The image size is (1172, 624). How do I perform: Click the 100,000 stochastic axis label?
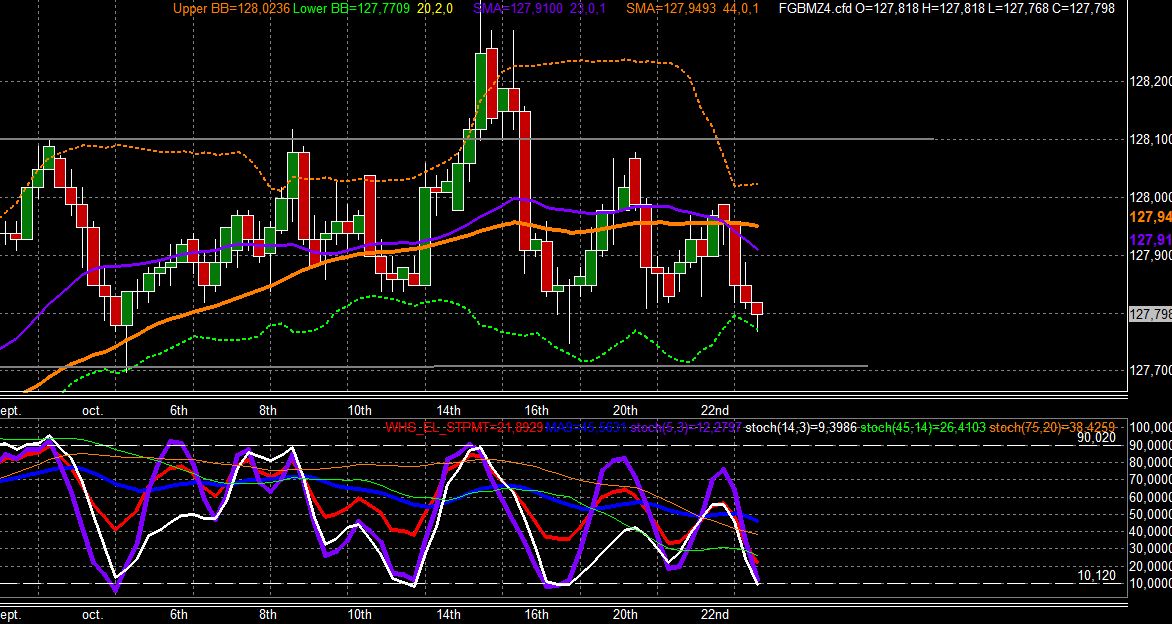coord(1150,427)
